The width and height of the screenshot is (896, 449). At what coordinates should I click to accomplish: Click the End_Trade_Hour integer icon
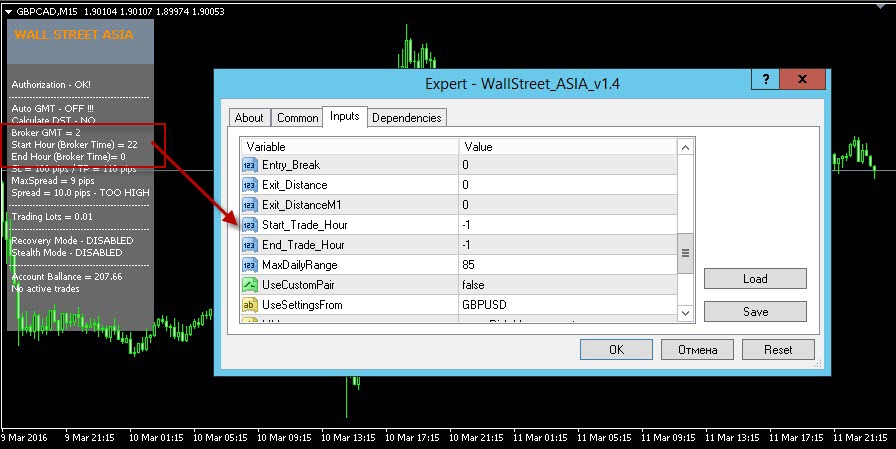(250, 245)
